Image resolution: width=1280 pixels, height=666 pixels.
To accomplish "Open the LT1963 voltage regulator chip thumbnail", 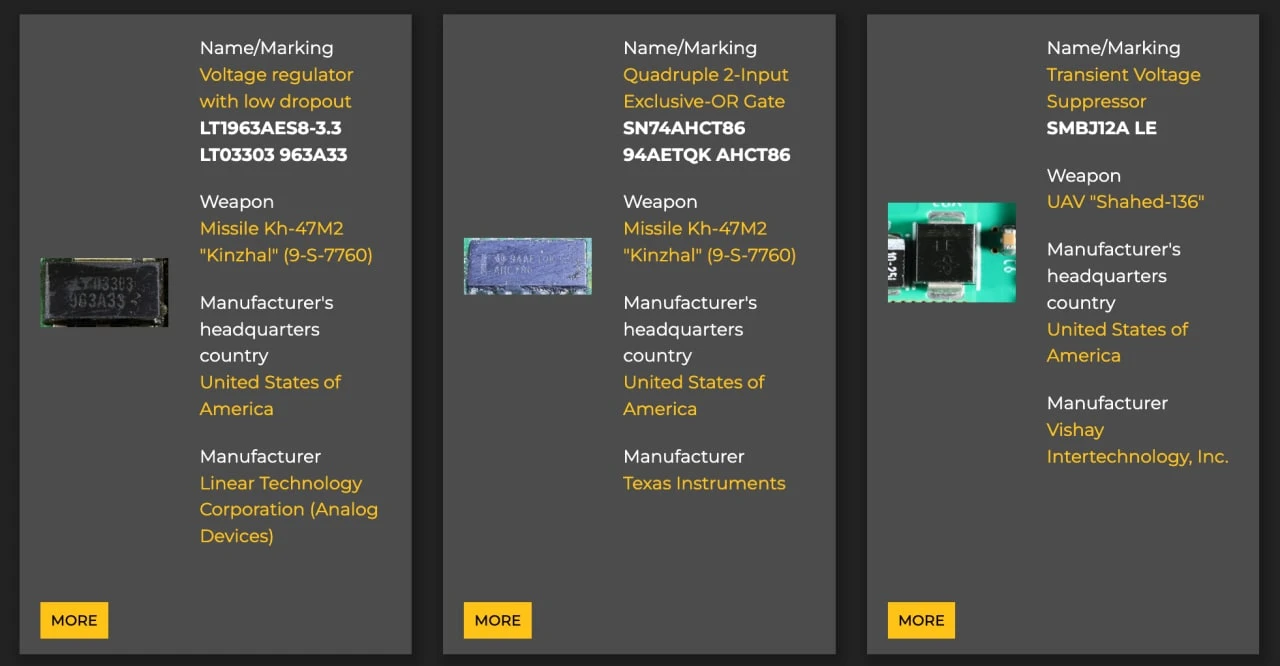I will pyautogui.click(x=104, y=292).
